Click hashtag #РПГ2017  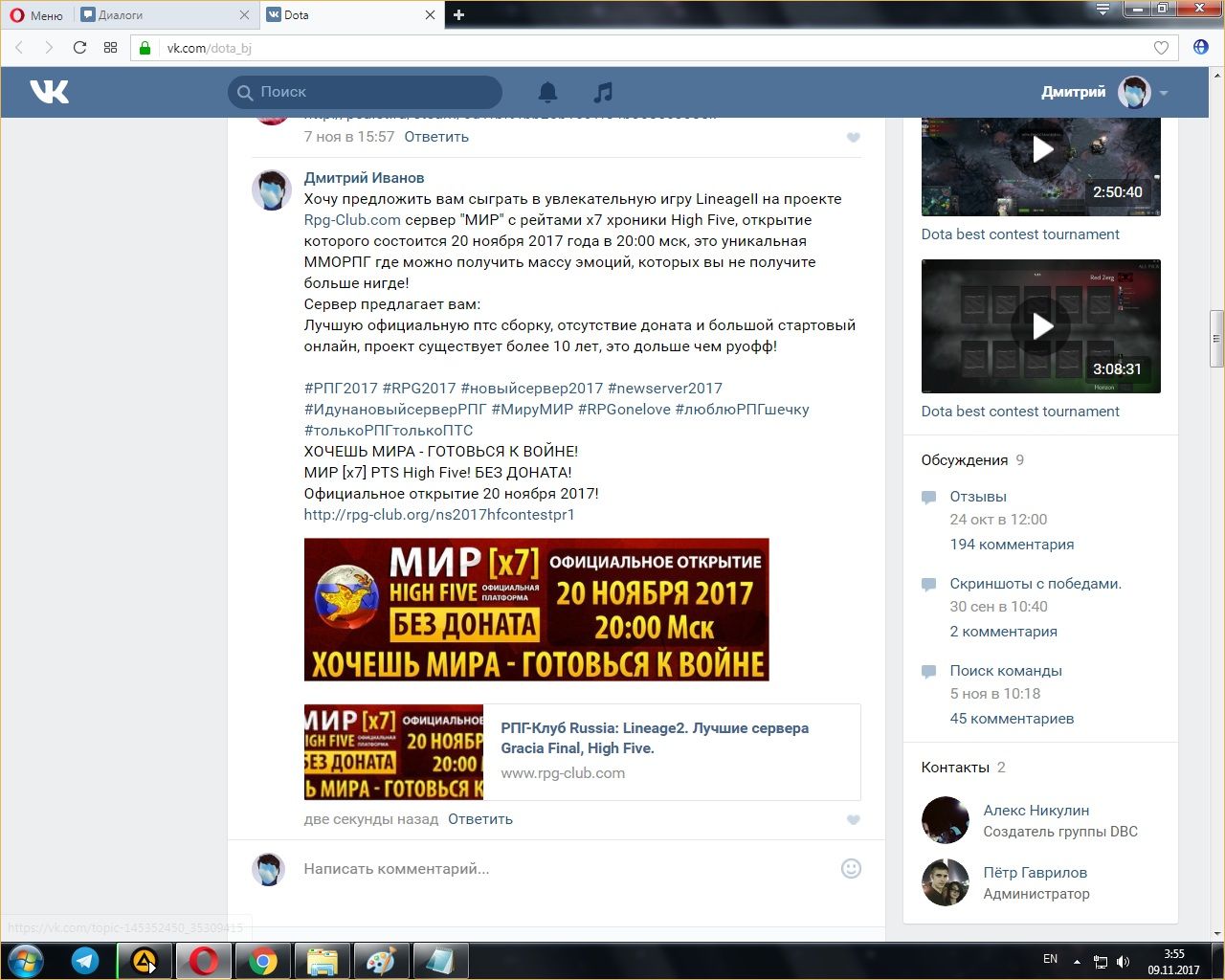(x=341, y=389)
